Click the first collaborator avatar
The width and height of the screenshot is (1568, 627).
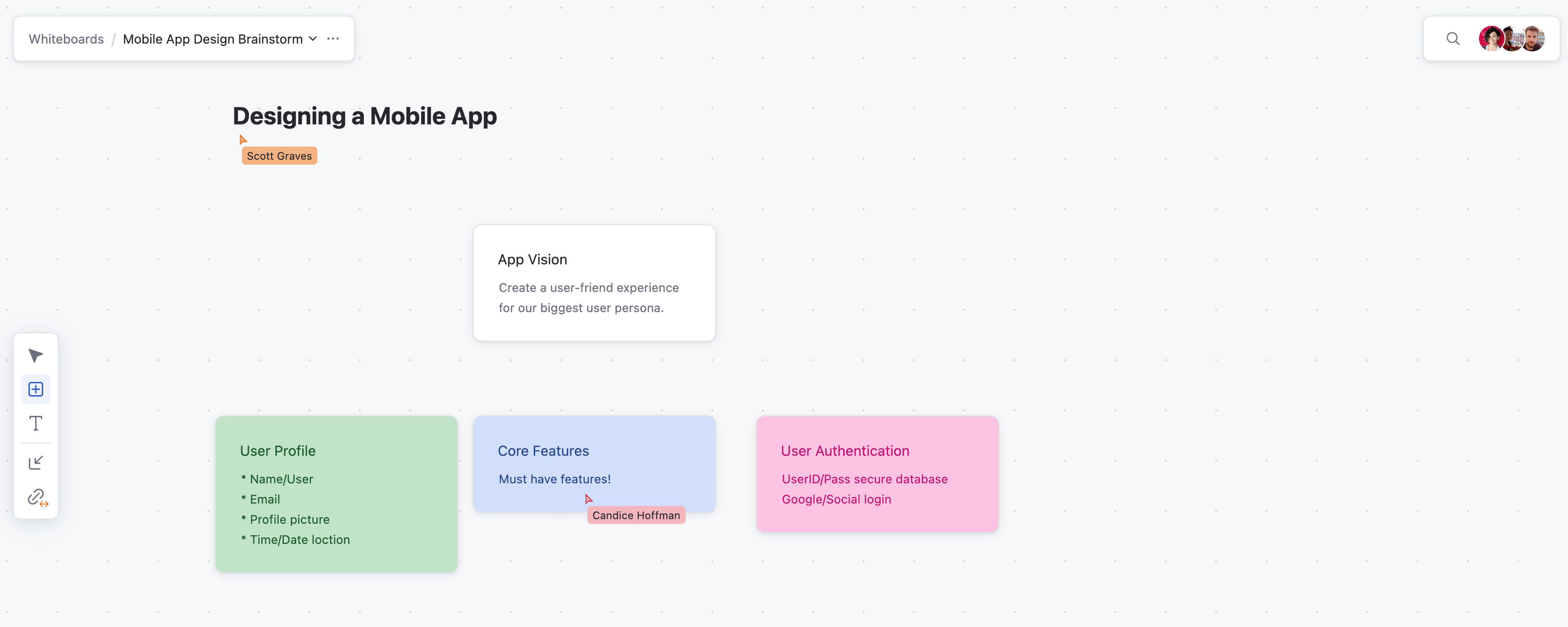tap(1491, 39)
